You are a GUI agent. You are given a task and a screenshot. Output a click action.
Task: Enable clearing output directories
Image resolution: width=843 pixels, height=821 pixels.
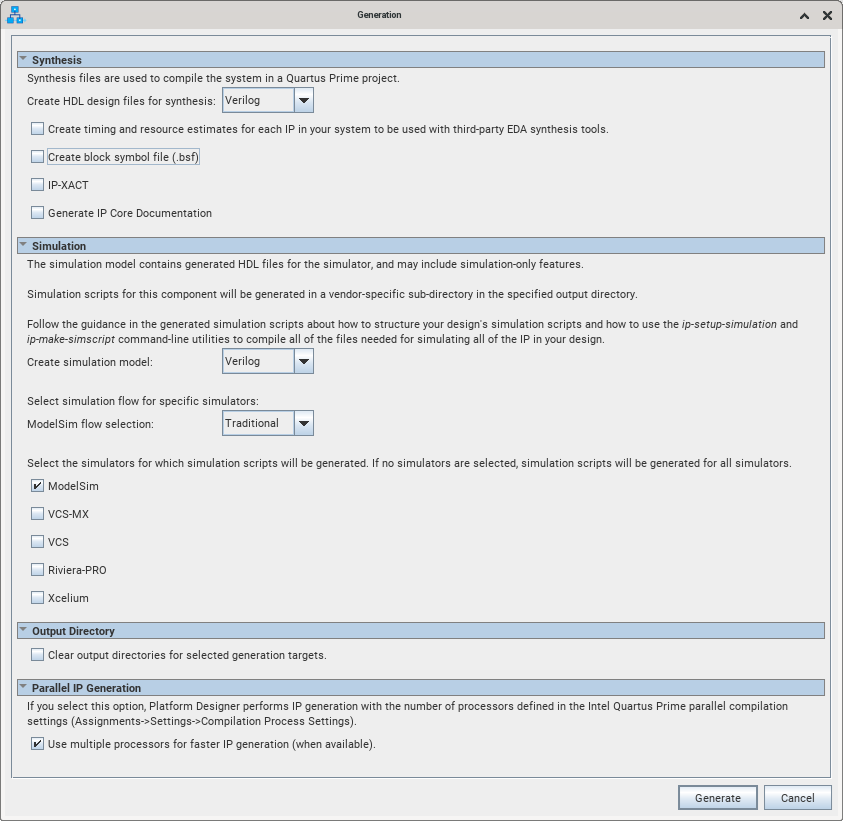click(38, 656)
